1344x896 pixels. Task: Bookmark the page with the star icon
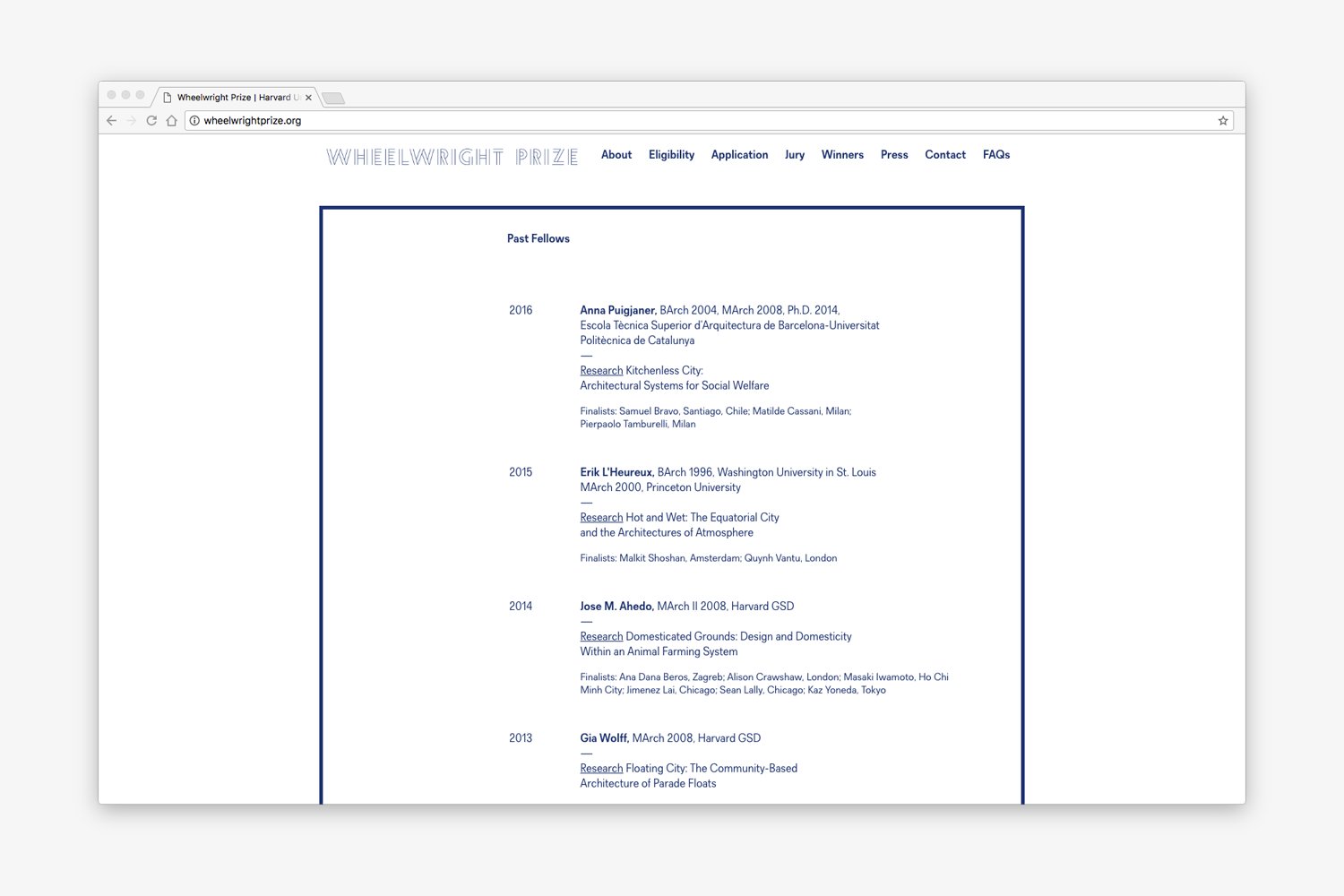1223,121
